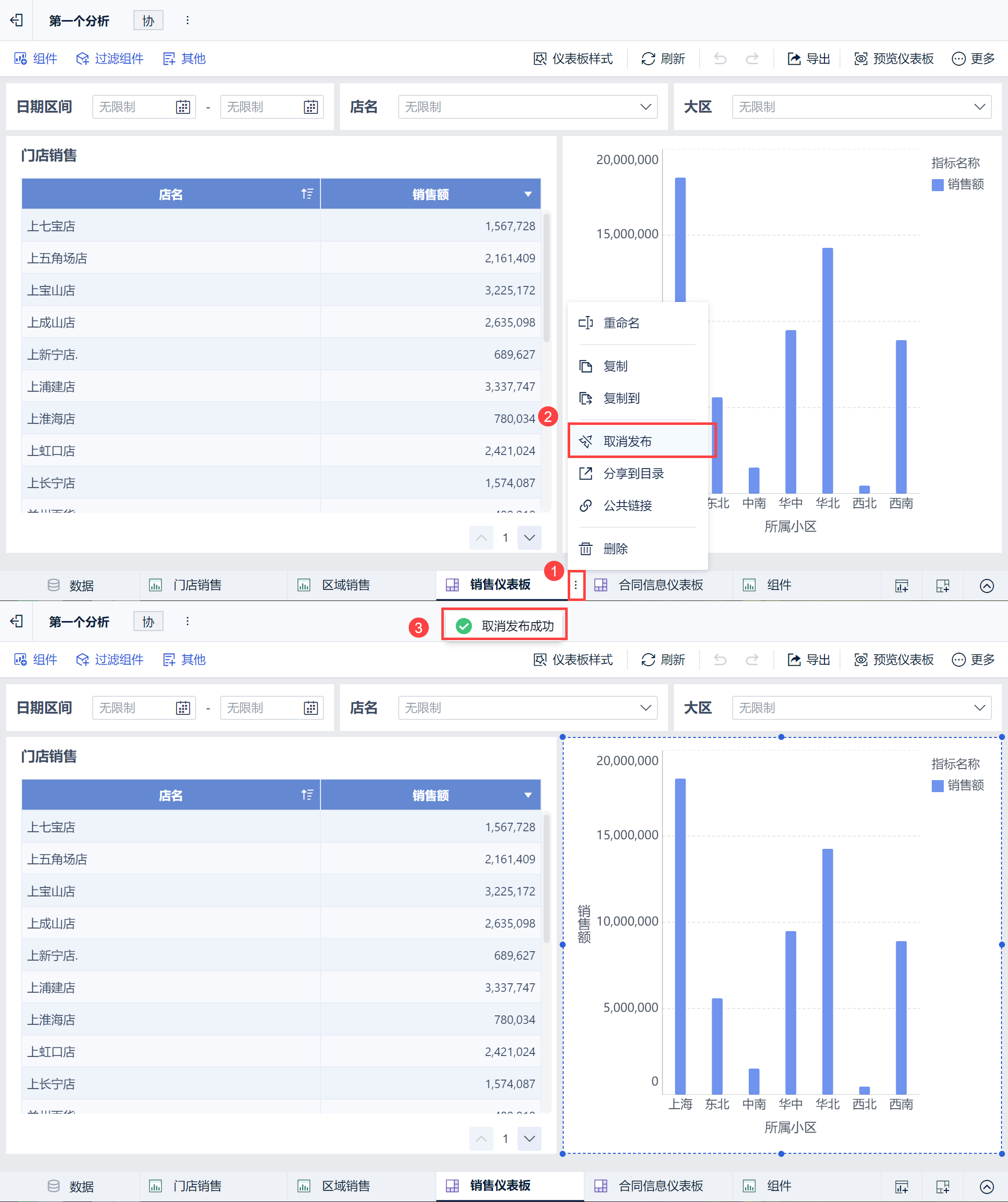Click the 协 button beside the title
The height and width of the screenshot is (1202, 1008).
(148, 21)
